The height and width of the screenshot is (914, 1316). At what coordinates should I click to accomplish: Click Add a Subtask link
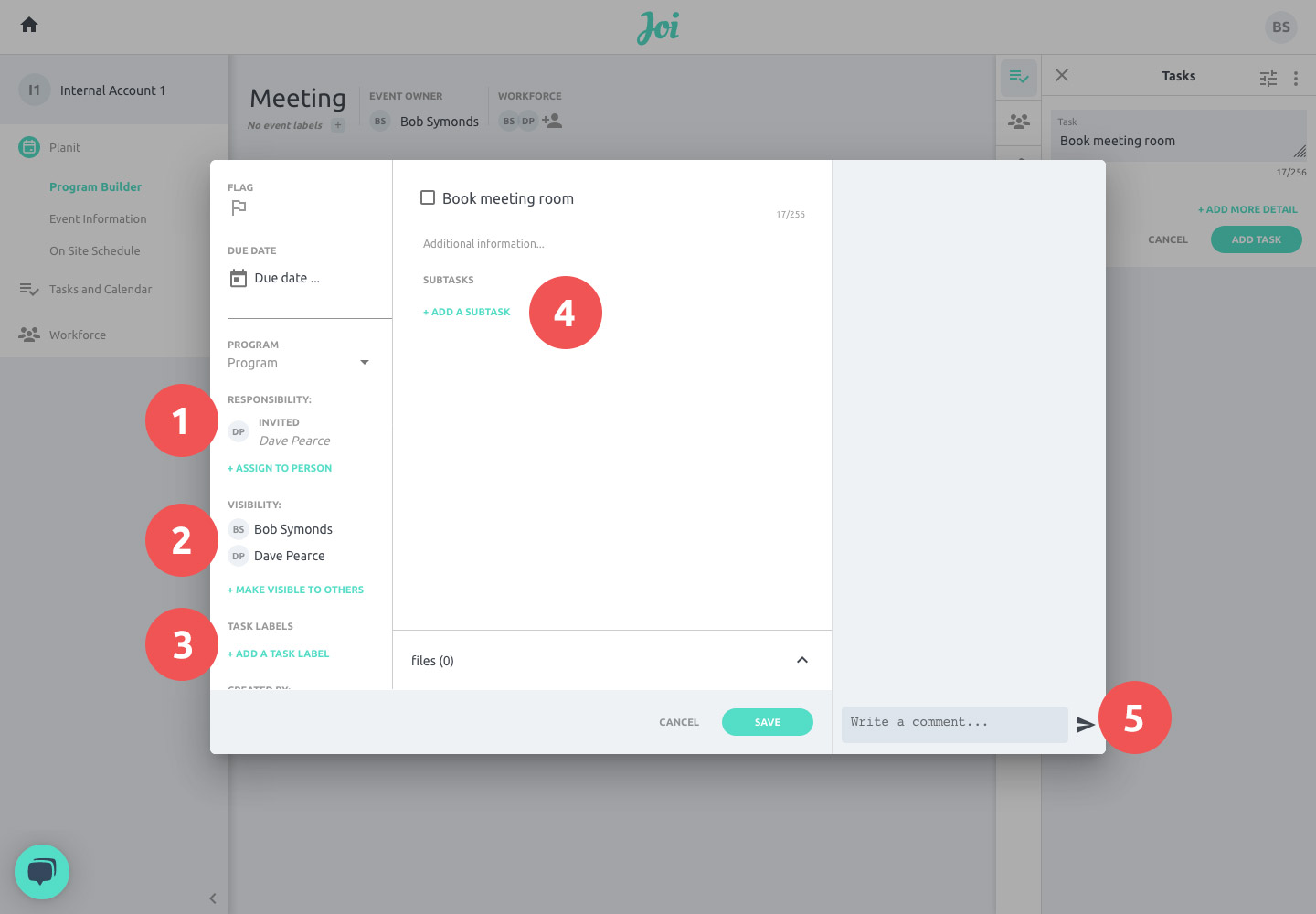(467, 313)
